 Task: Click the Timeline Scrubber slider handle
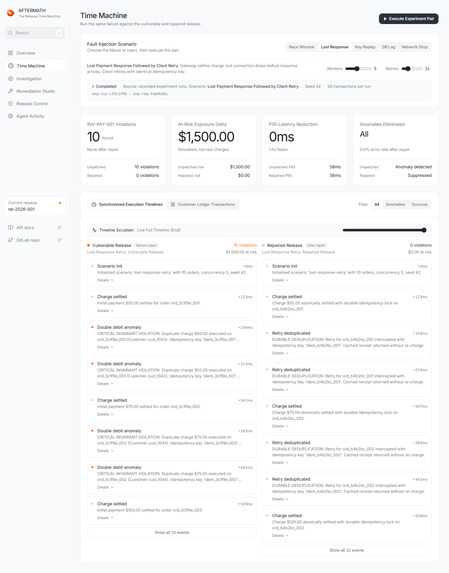tap(424, 230)
